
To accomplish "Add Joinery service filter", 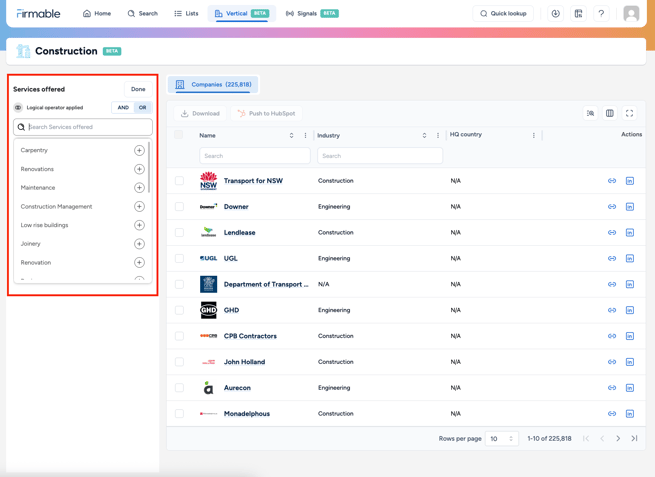I will 139,244.
